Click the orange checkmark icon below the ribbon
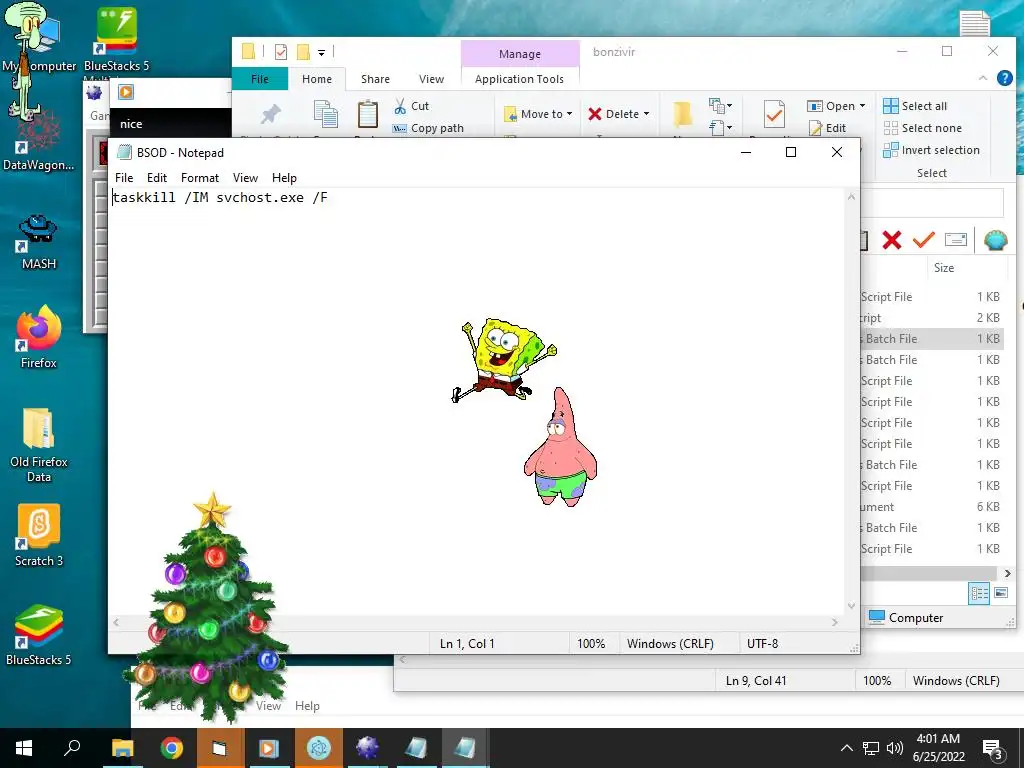 pyautogui.click(x=923, y=240)
